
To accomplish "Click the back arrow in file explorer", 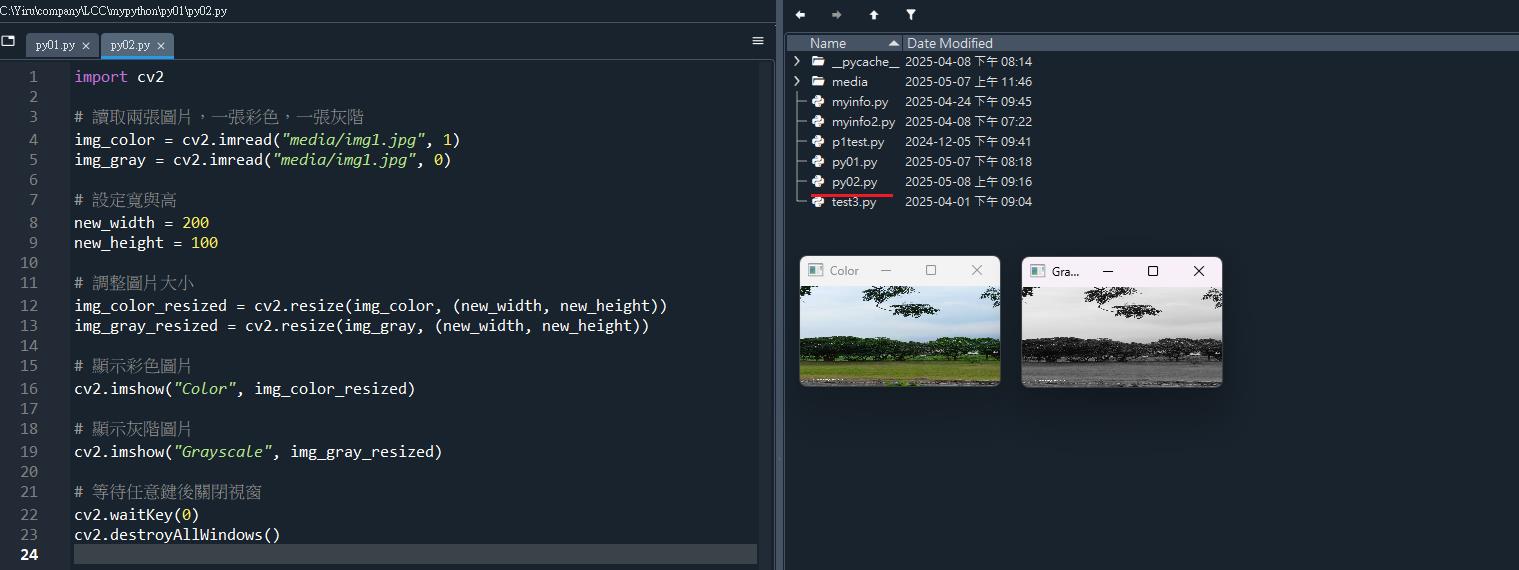I will 800,15.
